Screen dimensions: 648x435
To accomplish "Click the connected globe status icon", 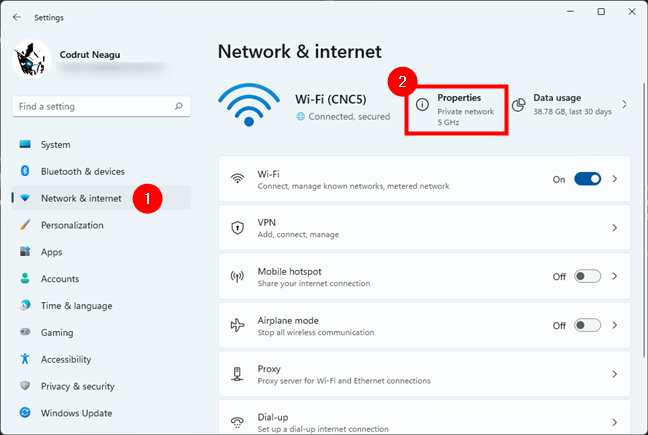I will pos(300,116).
